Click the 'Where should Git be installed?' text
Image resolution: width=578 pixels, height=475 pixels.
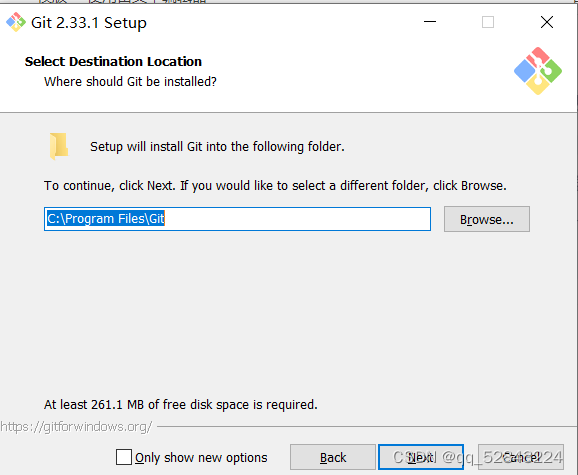(130, 81)
